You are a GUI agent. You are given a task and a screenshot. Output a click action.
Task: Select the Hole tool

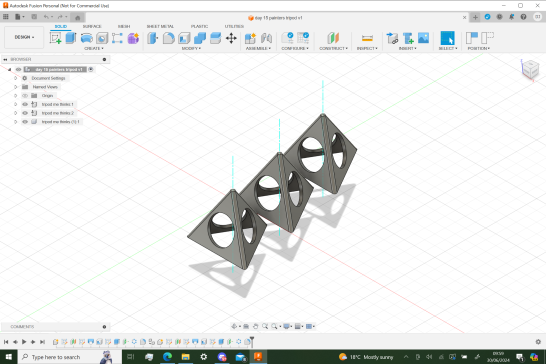pos(102,38)
